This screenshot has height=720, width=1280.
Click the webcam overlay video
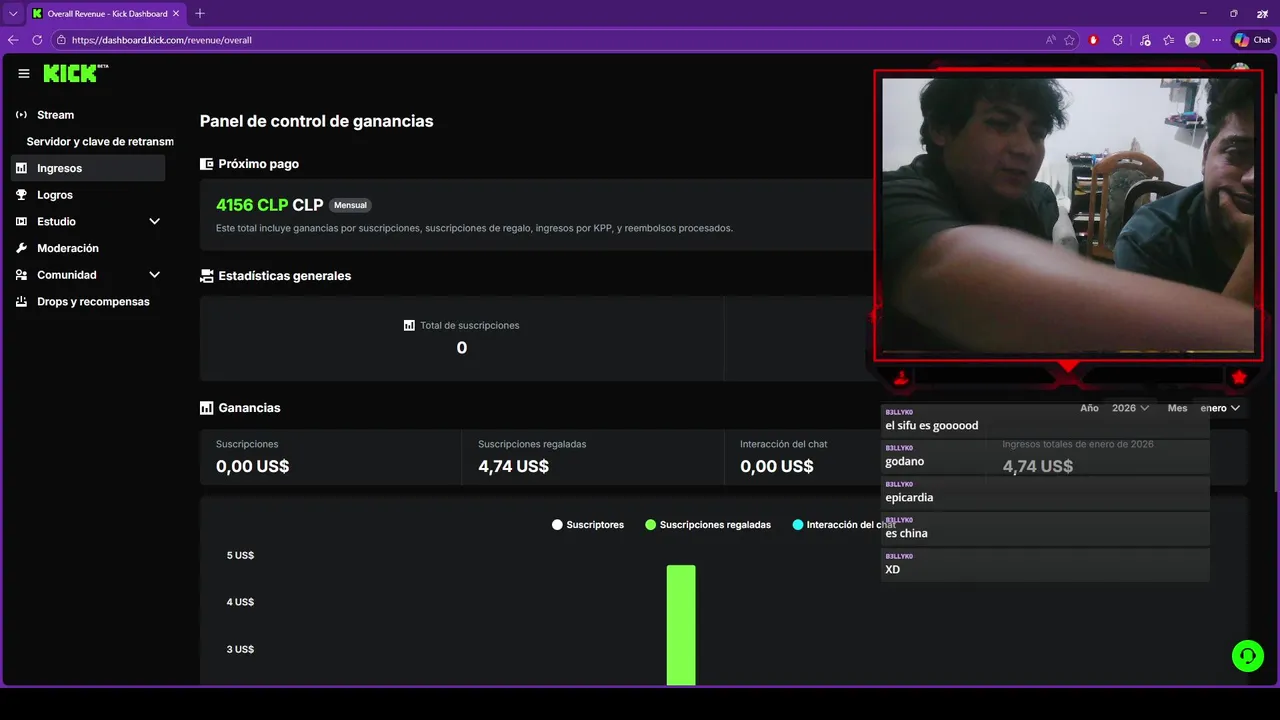pos(1068,215)
